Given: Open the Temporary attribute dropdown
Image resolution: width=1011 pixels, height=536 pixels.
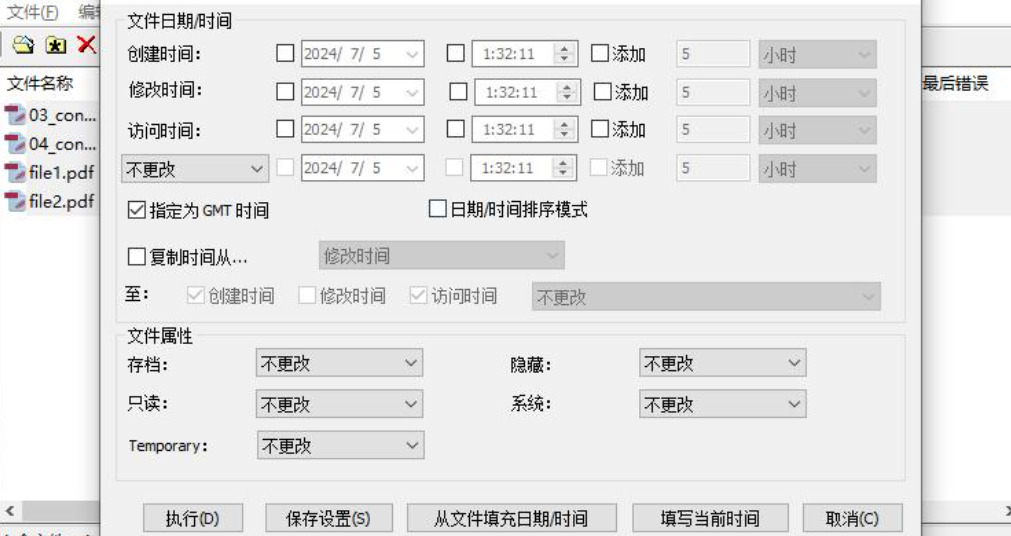Looking at the screenshot, I should tap(340, 445).
